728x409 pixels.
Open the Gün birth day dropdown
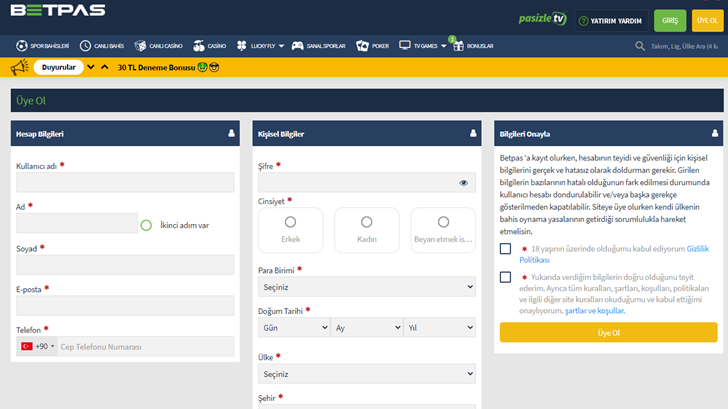coord(294,328)
